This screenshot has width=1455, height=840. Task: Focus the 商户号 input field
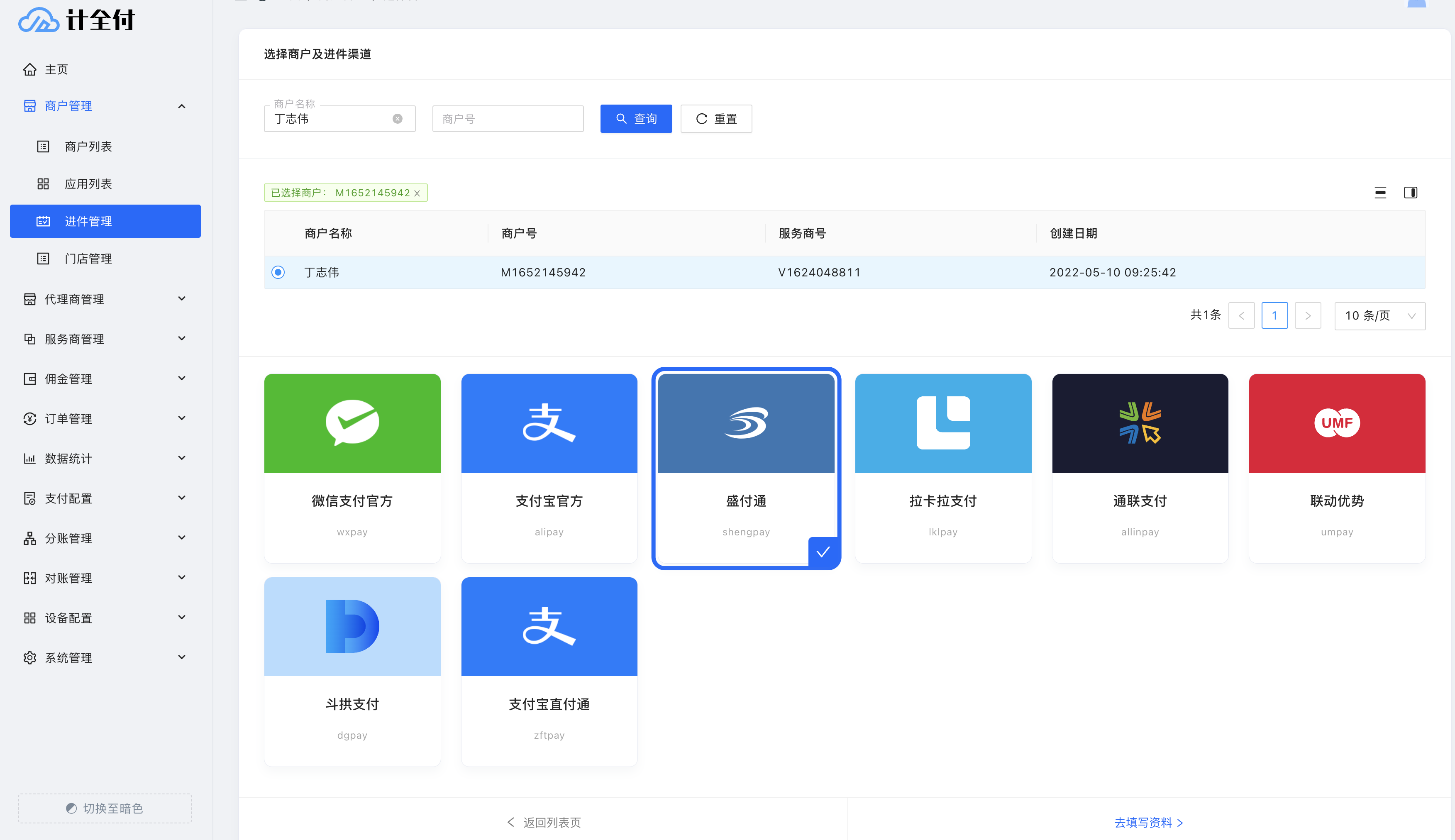coord(508,119)
